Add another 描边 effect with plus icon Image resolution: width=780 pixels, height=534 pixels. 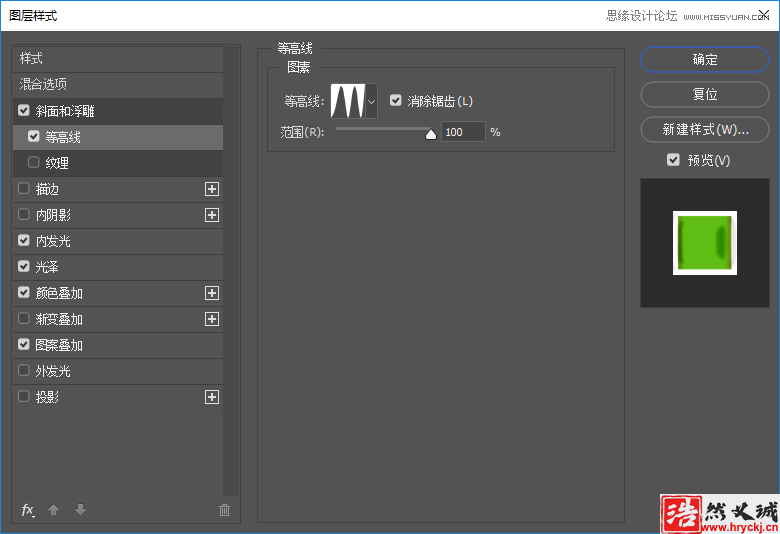212,189
